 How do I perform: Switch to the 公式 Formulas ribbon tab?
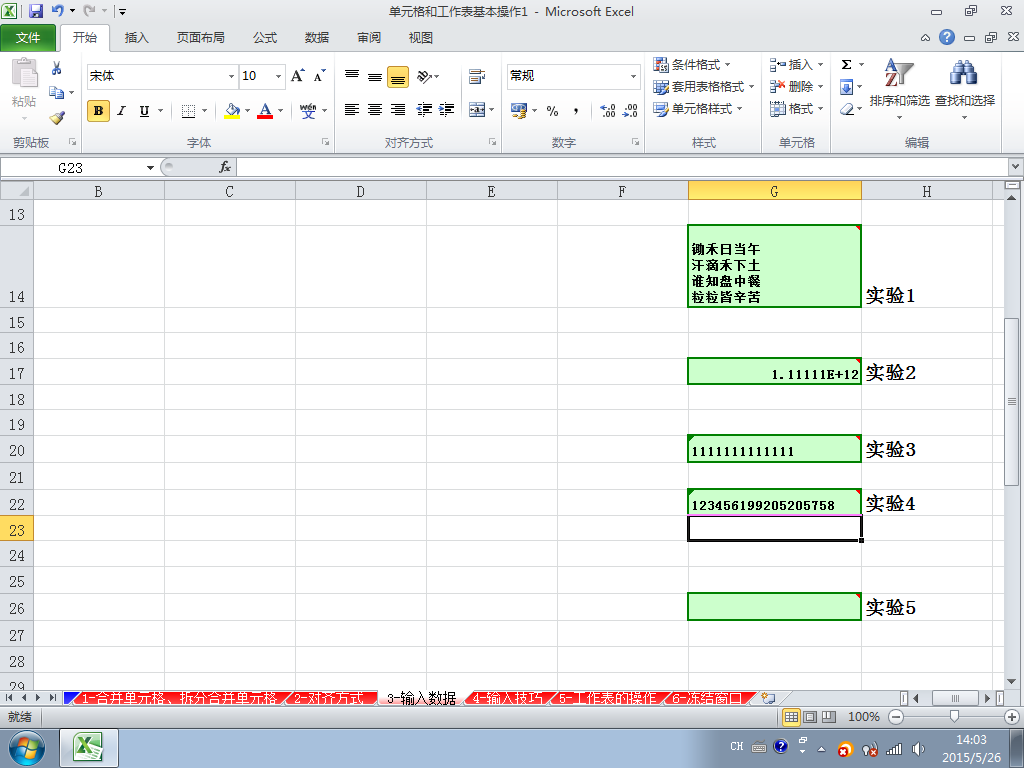click(264, 37)
